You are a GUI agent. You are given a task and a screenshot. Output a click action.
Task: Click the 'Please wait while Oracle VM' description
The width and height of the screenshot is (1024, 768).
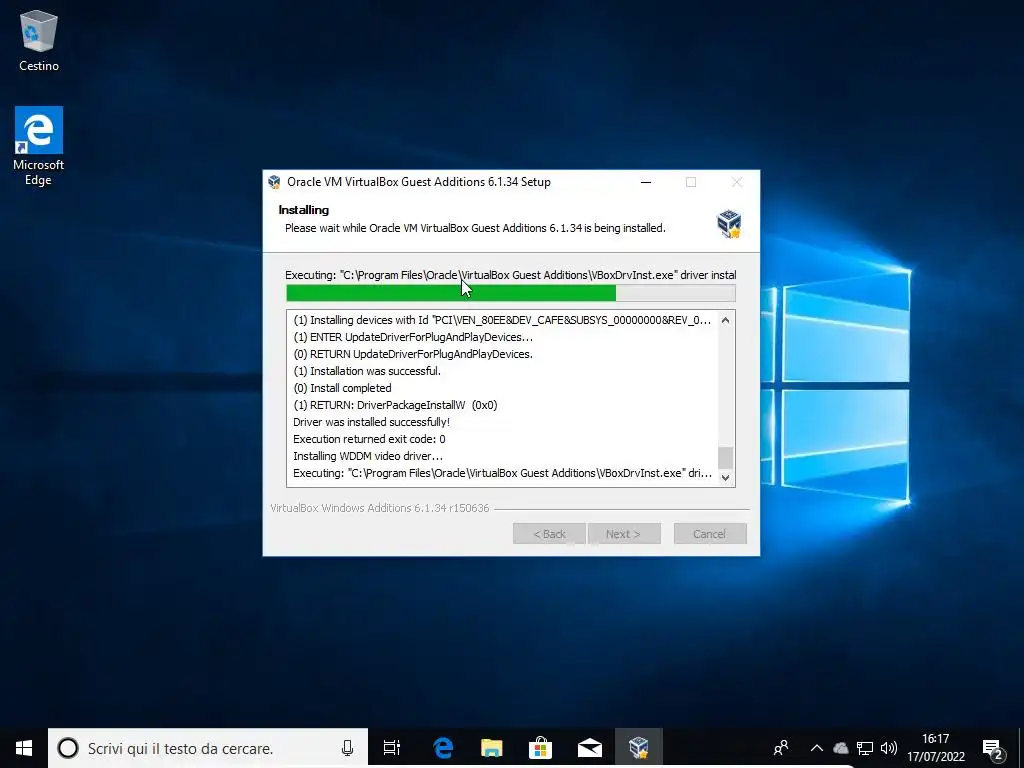[475, 228]
